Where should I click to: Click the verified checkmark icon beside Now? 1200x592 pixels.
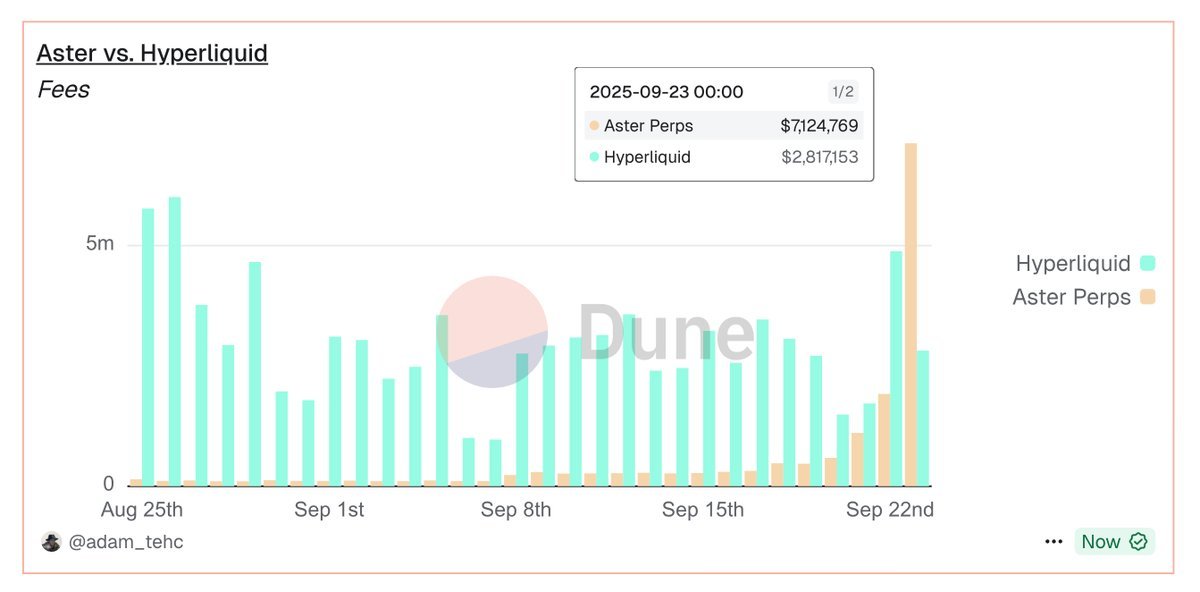pos(1138,542)
